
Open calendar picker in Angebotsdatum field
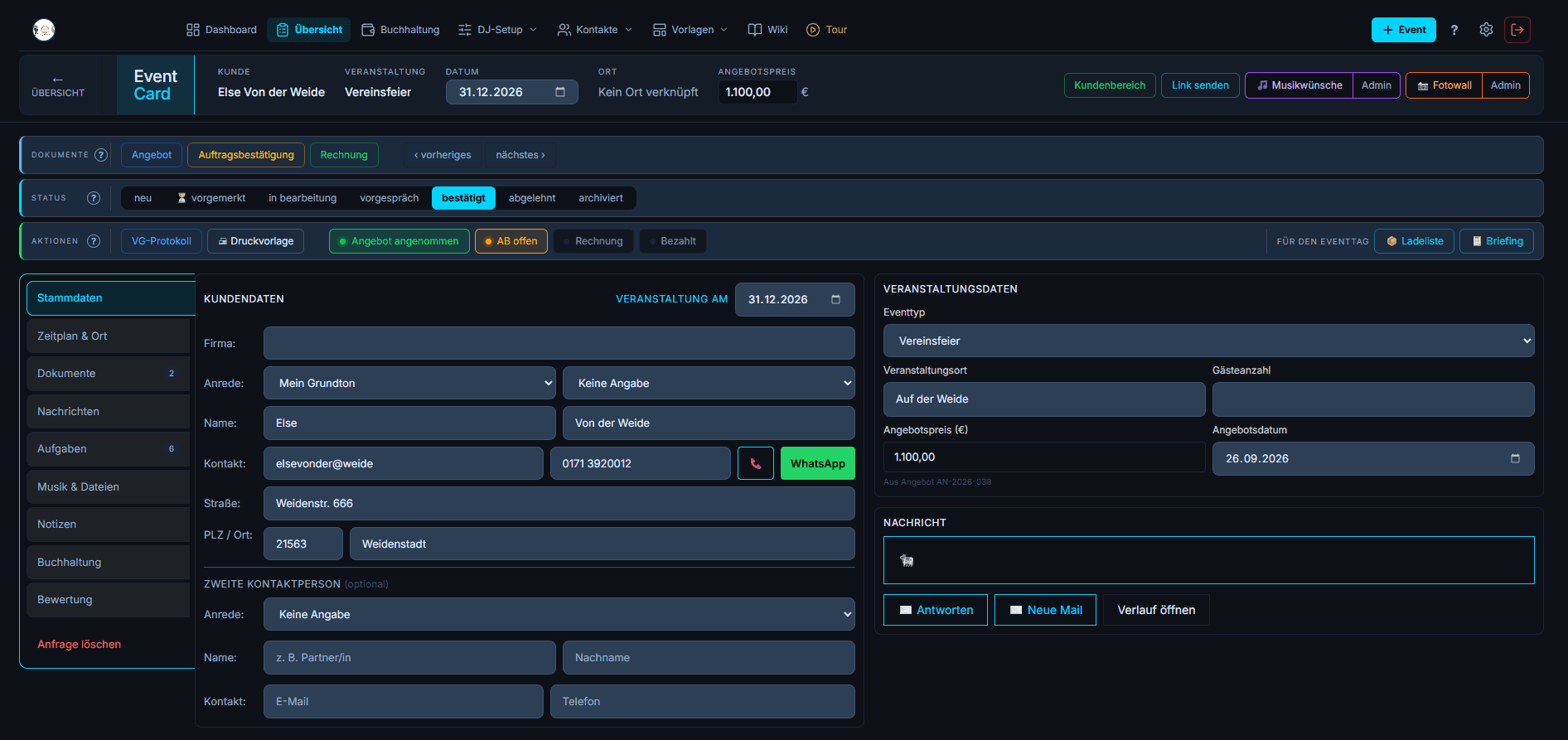click(x=1516, y=458)
